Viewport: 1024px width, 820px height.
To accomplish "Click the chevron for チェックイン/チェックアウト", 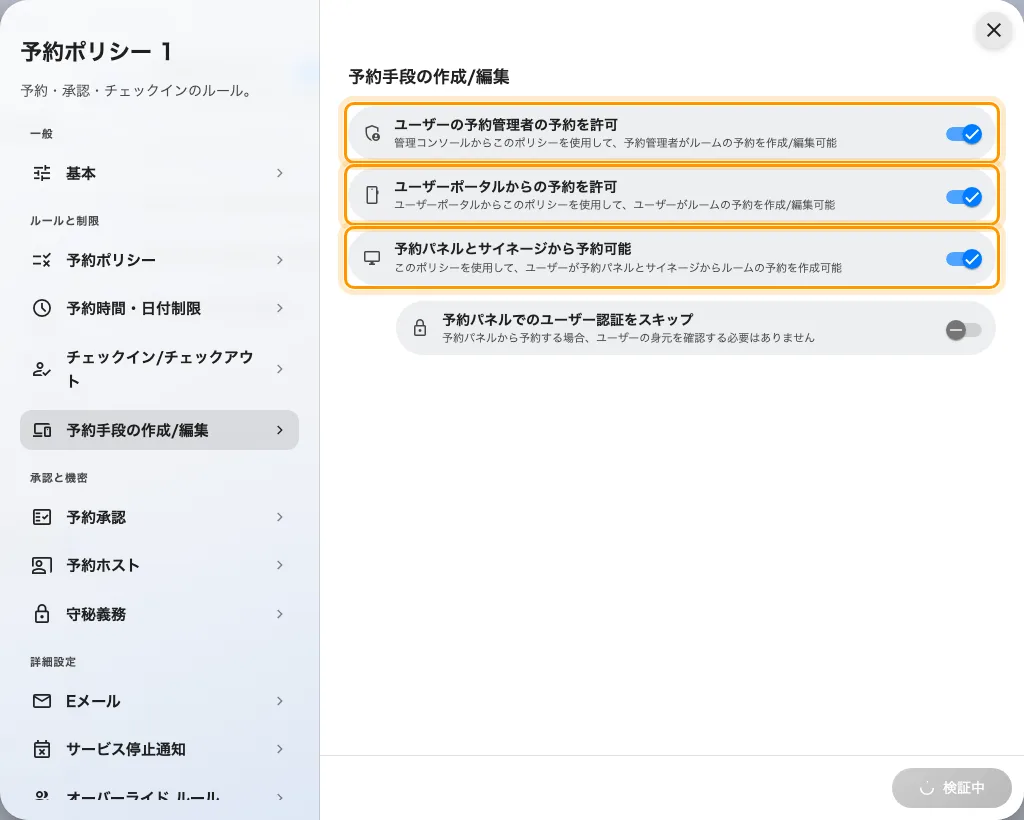I will pyautogui.click(x=280, y=369).
